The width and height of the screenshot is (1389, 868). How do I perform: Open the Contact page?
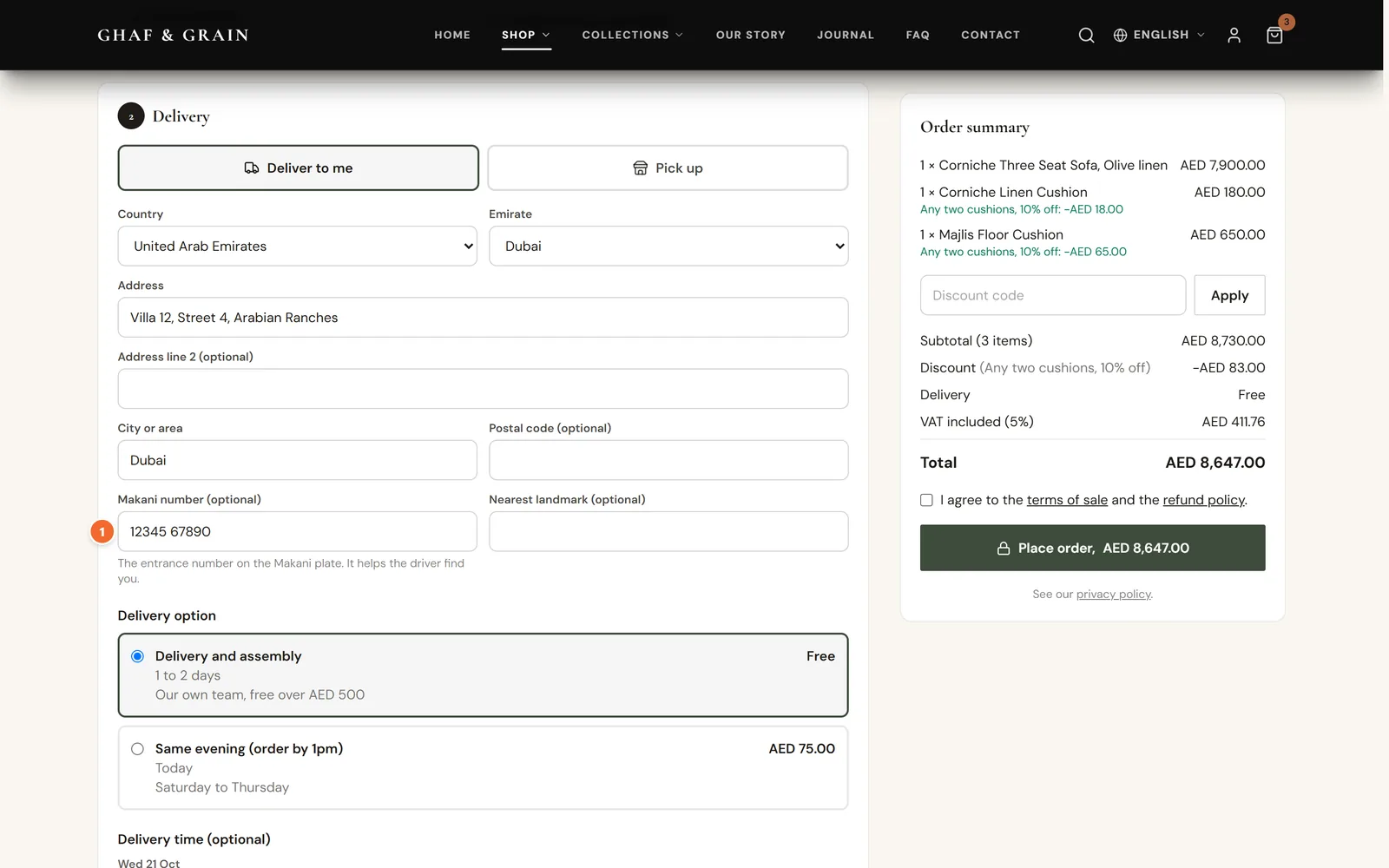pos(991,35)
